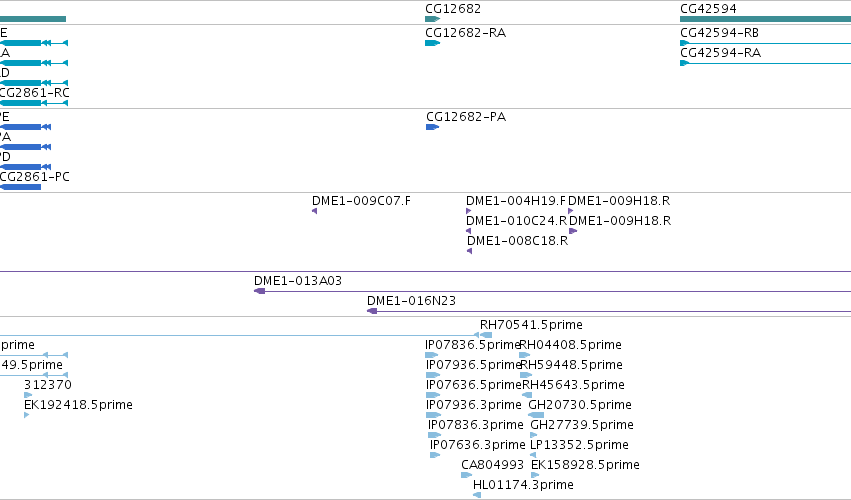Click the CA804993 EST arrow
Screen dimensions: 851x500
(x=467, y=475)
